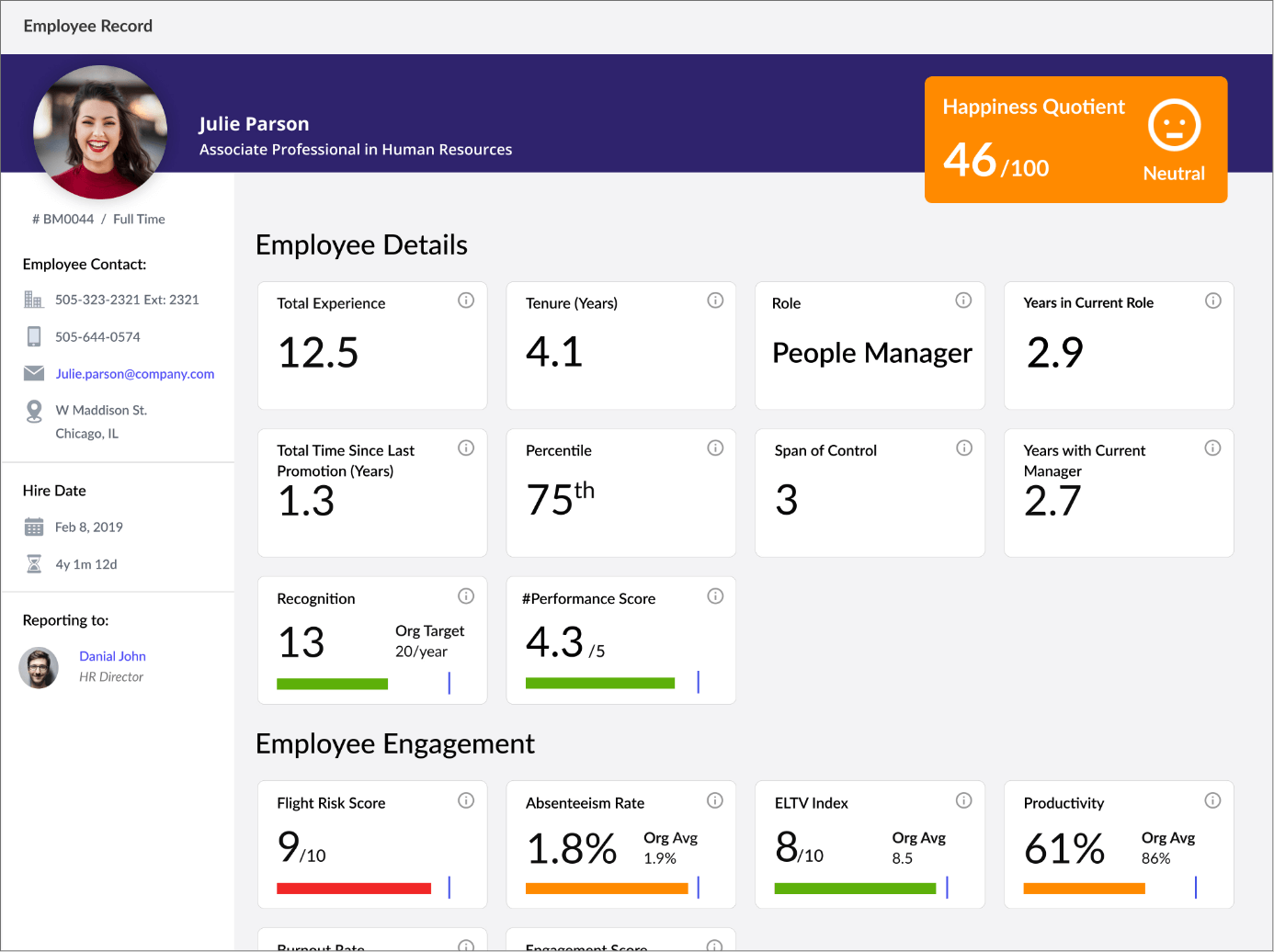
Task: Click tenure duration '4y 1m 12d'
Action: coord(86,564)
